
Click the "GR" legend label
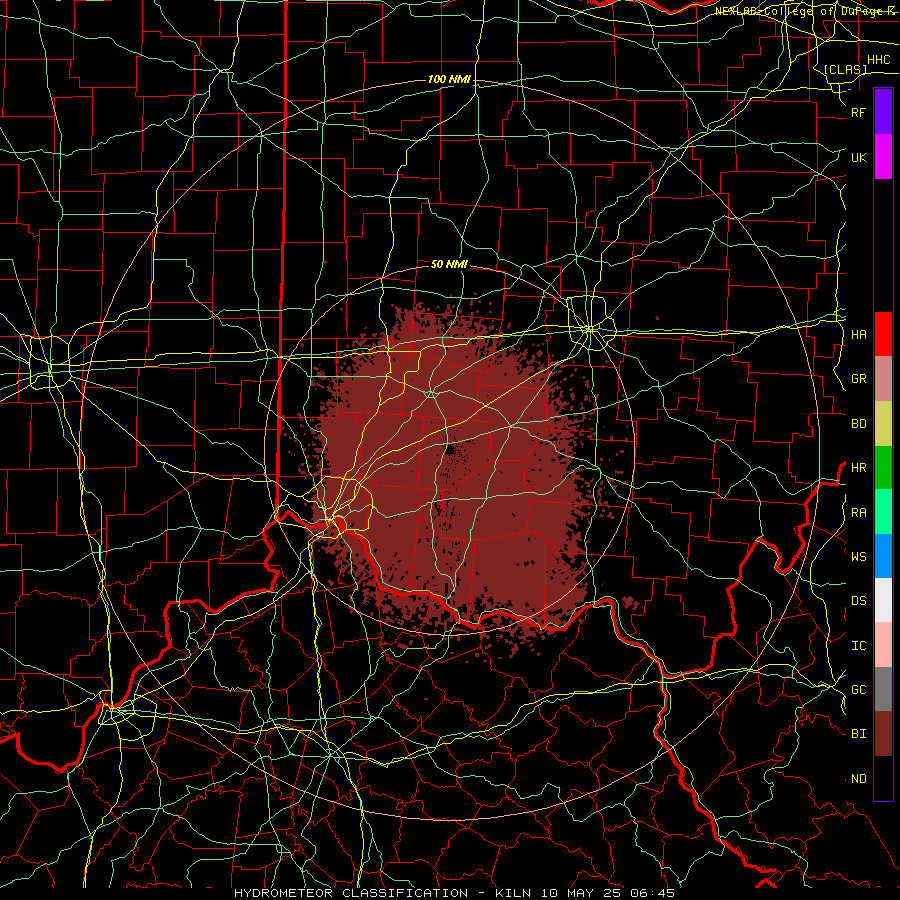[858, 379]
